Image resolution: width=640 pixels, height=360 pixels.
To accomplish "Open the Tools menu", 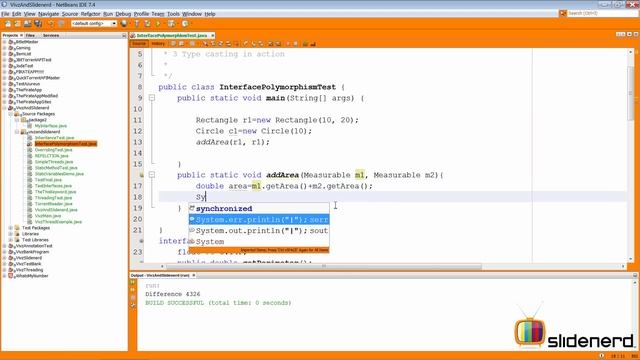I will [173, 14].
